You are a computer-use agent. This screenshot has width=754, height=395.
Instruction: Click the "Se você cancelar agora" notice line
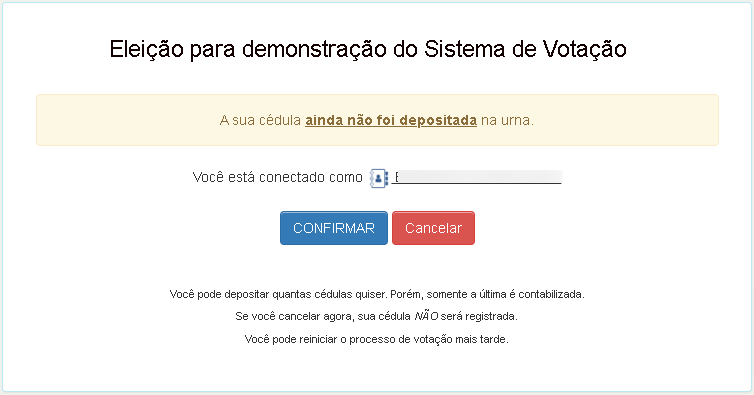377,317
